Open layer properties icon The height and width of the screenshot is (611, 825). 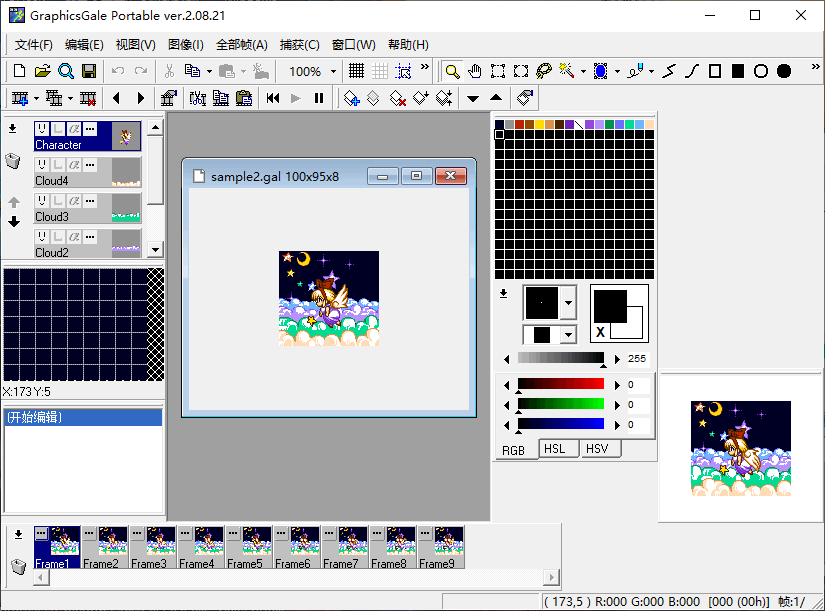click(x=525, y=98)
